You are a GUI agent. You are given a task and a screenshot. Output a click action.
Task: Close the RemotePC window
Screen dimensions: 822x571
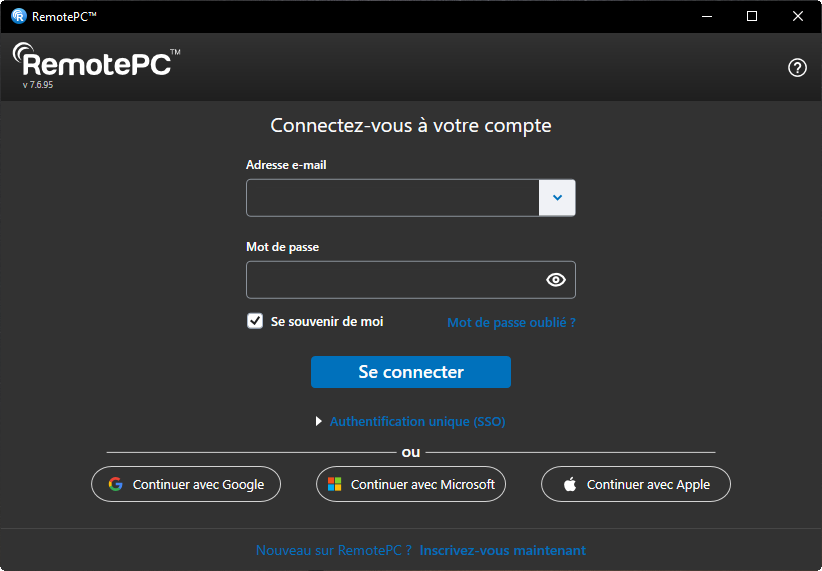pos(798,16)
